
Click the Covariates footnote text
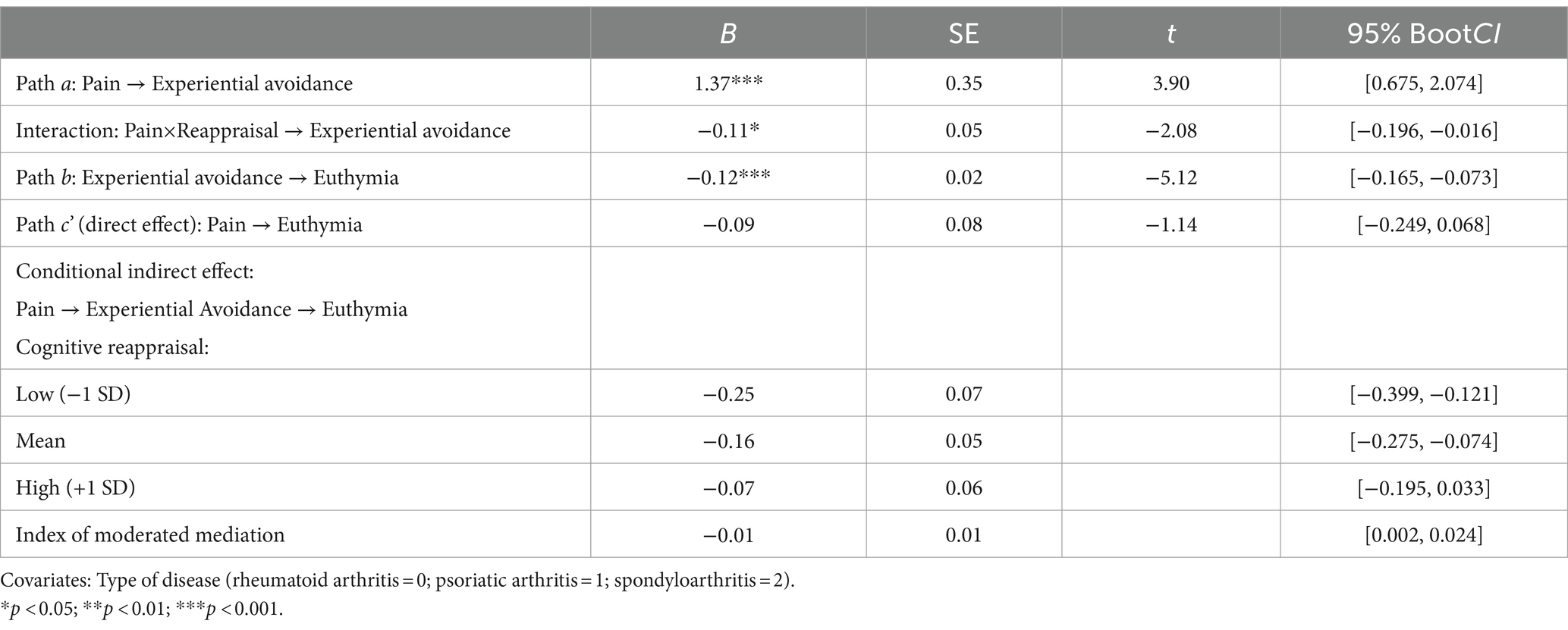pos(397,582)
